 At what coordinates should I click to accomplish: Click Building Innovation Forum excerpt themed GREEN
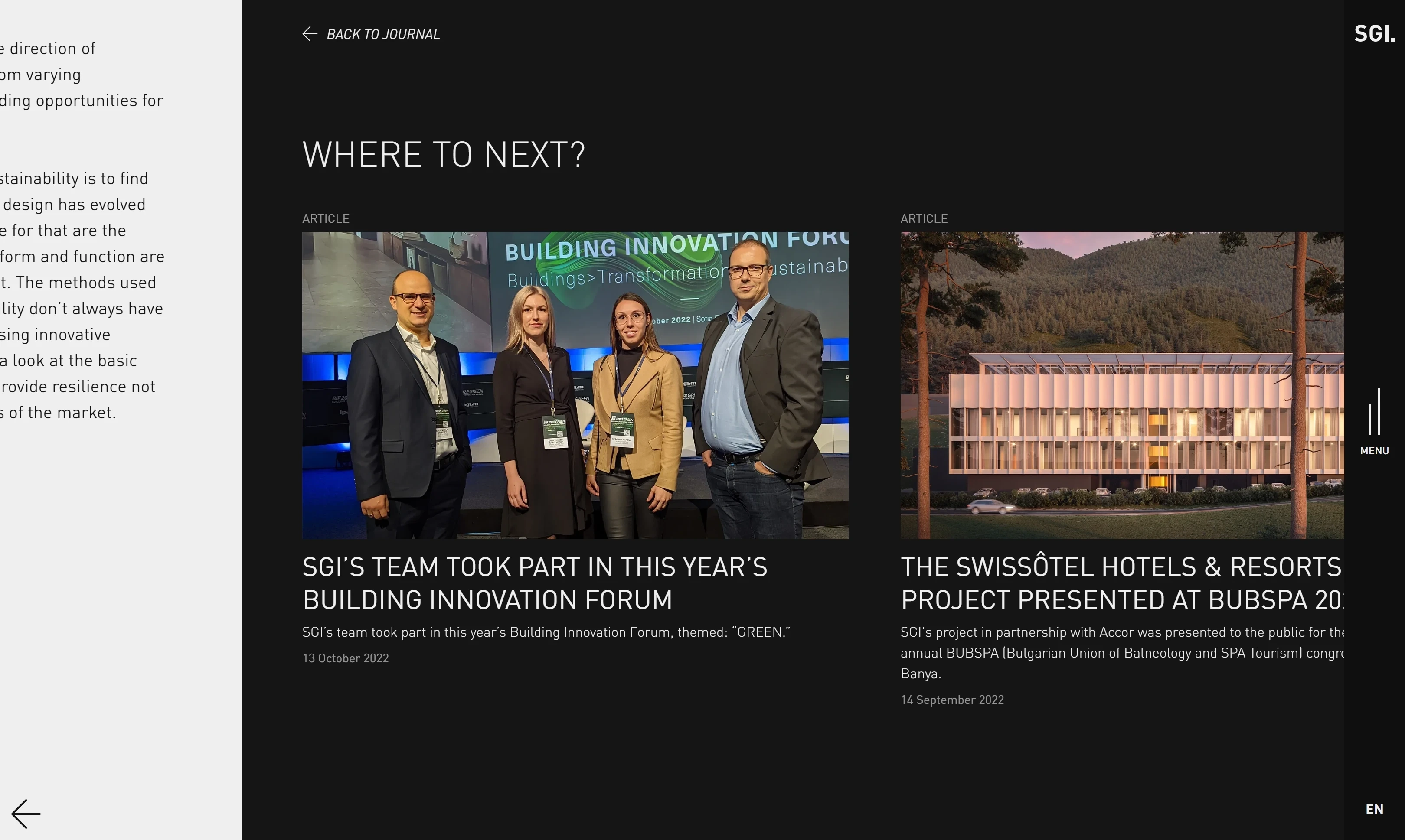[546, 632]
